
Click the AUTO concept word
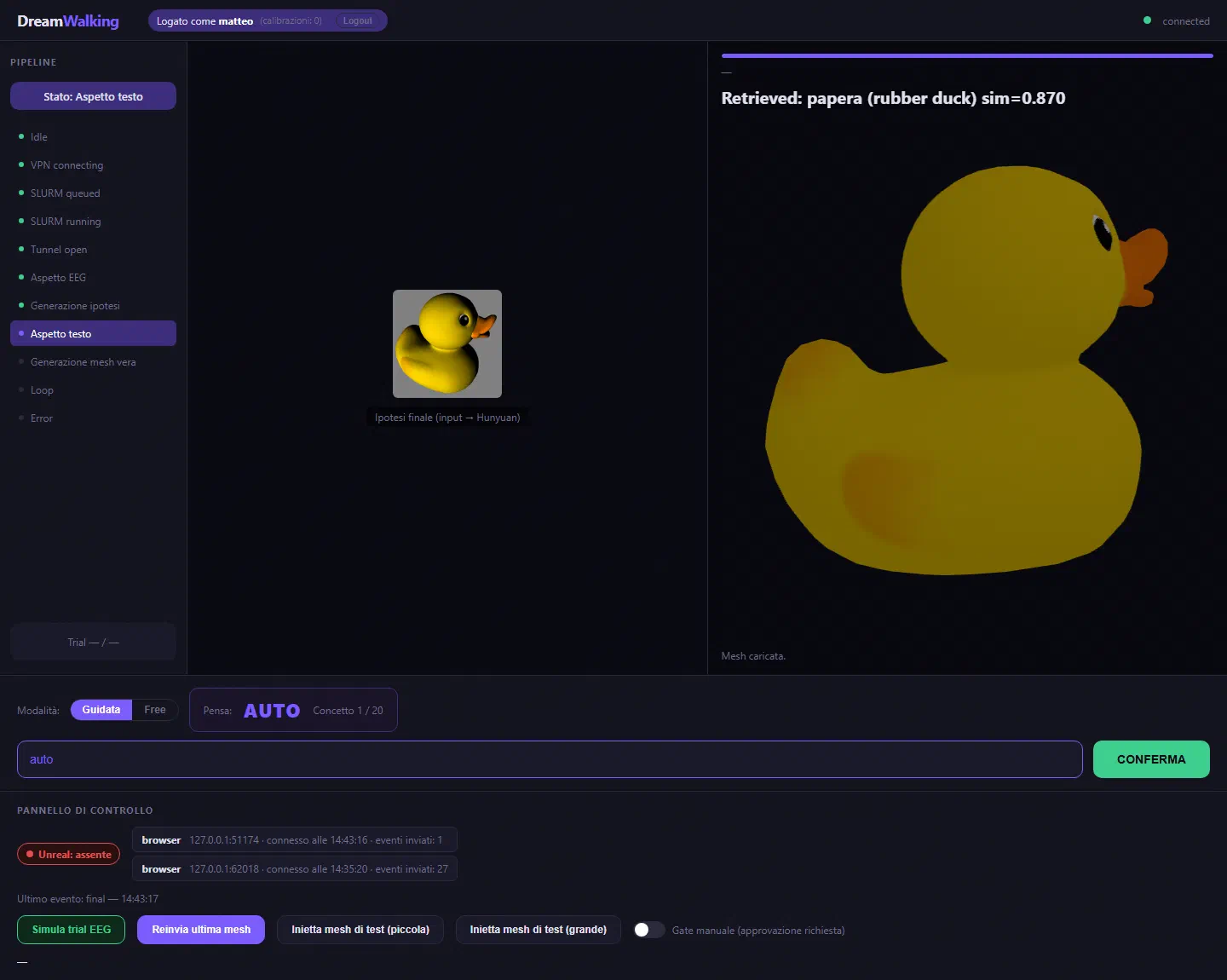272,710
